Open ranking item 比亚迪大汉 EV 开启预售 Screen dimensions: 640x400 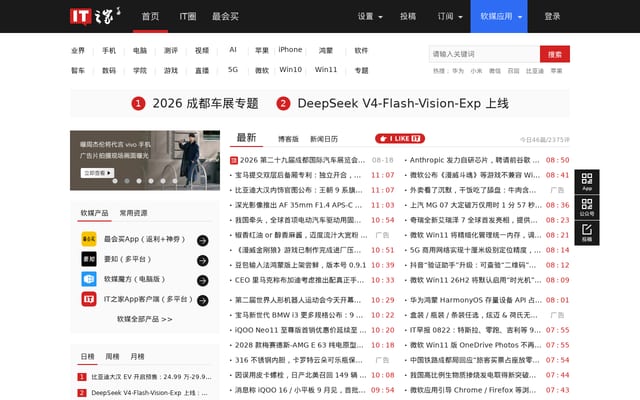coord(151,377)
